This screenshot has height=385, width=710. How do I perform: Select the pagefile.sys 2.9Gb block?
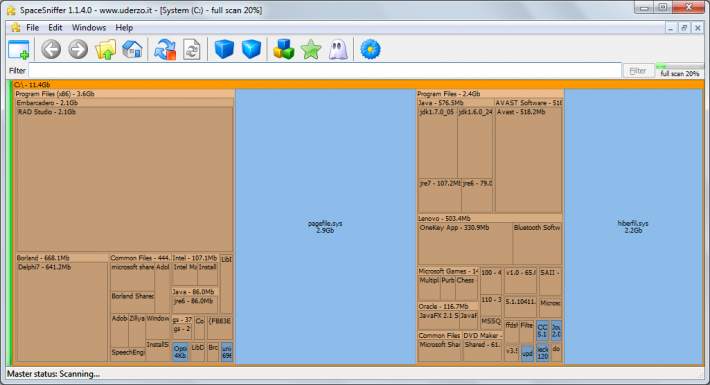click(325, 226)
